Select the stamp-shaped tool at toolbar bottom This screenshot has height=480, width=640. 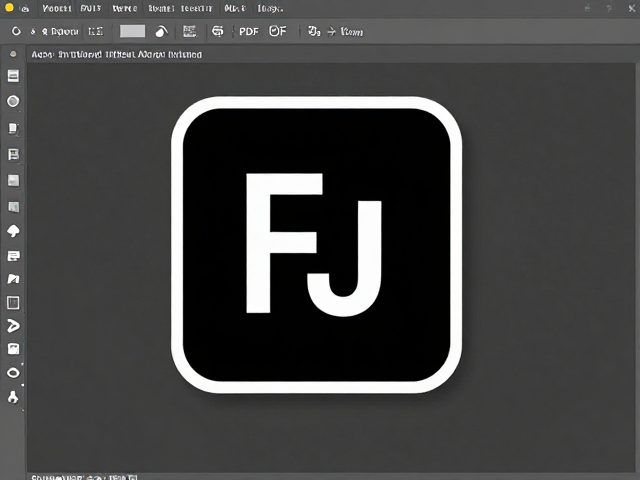[x=13, y=397]
